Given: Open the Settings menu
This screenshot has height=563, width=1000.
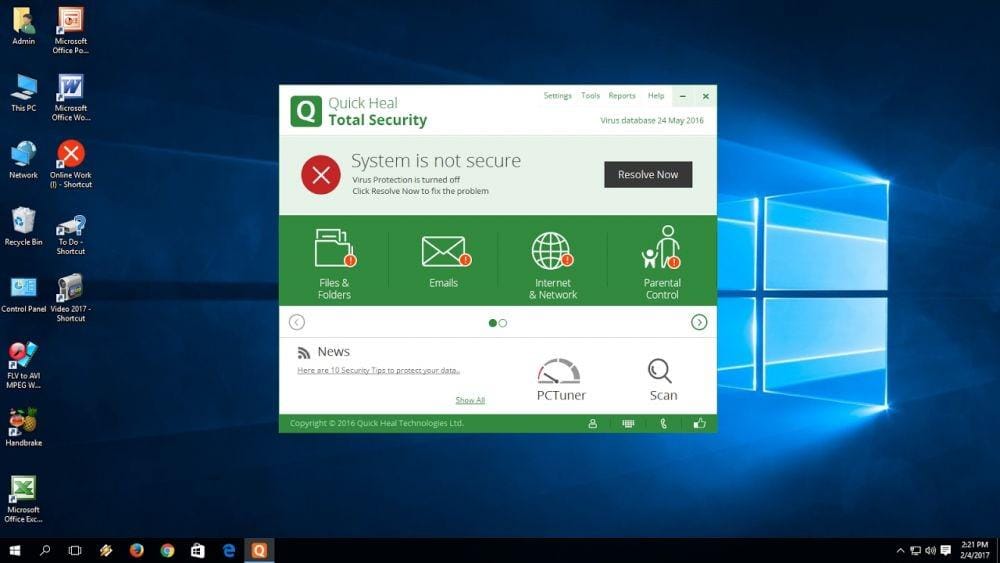Looking at the screenshot, I should 557,96.
